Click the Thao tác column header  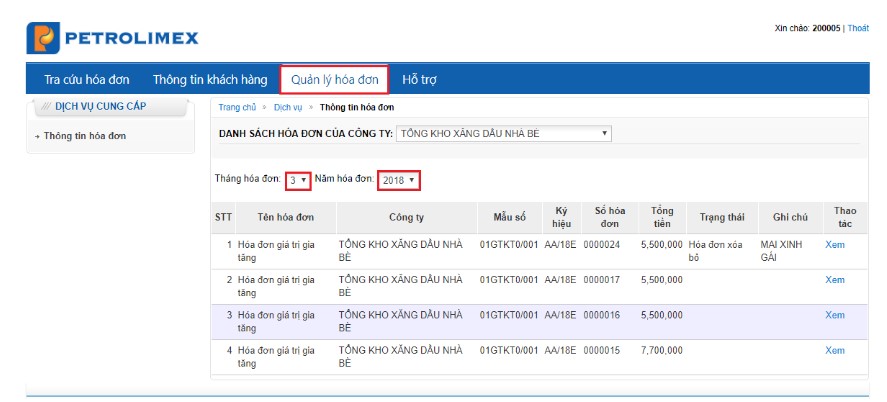(845, 217)
